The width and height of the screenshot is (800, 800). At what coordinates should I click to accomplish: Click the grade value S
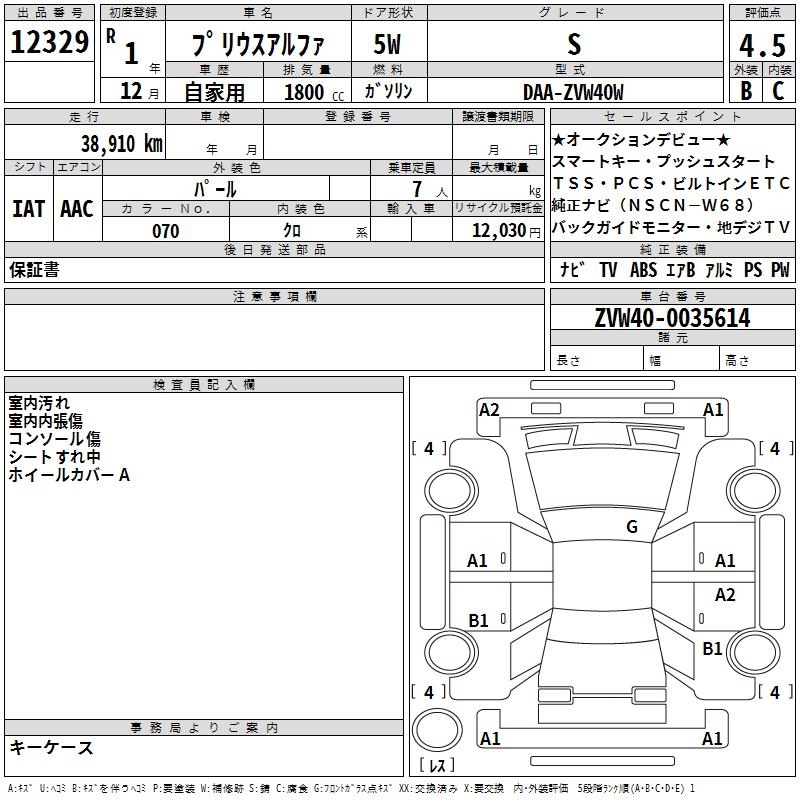click(x=574, y=44)
